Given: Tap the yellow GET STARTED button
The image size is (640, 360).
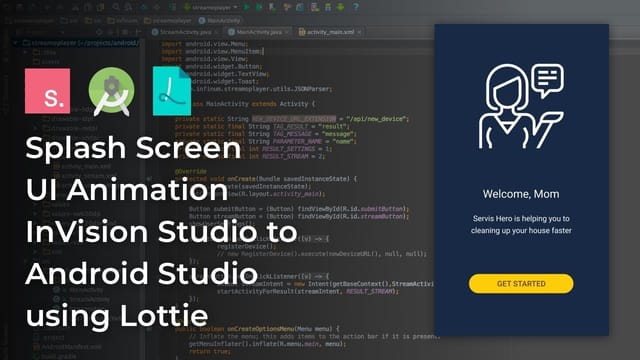Looking at the screenshot, I should click(x=521, y=284).
